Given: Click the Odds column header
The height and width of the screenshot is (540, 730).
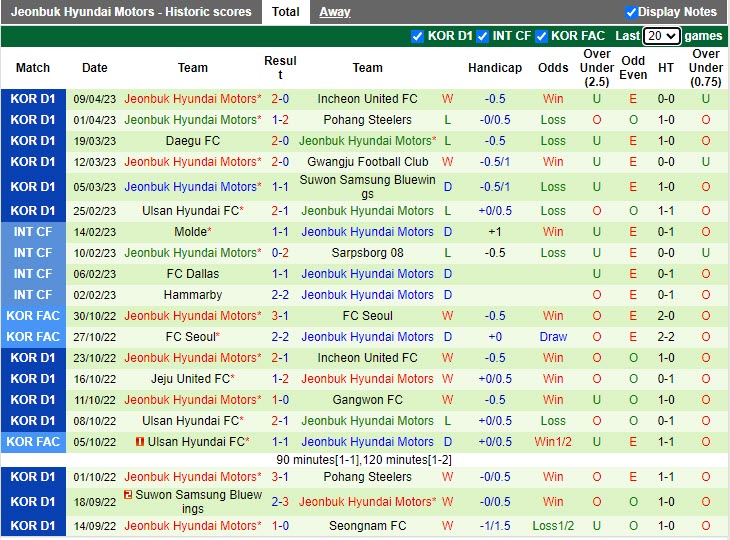Looking at the screenshot, I should 553,68.
